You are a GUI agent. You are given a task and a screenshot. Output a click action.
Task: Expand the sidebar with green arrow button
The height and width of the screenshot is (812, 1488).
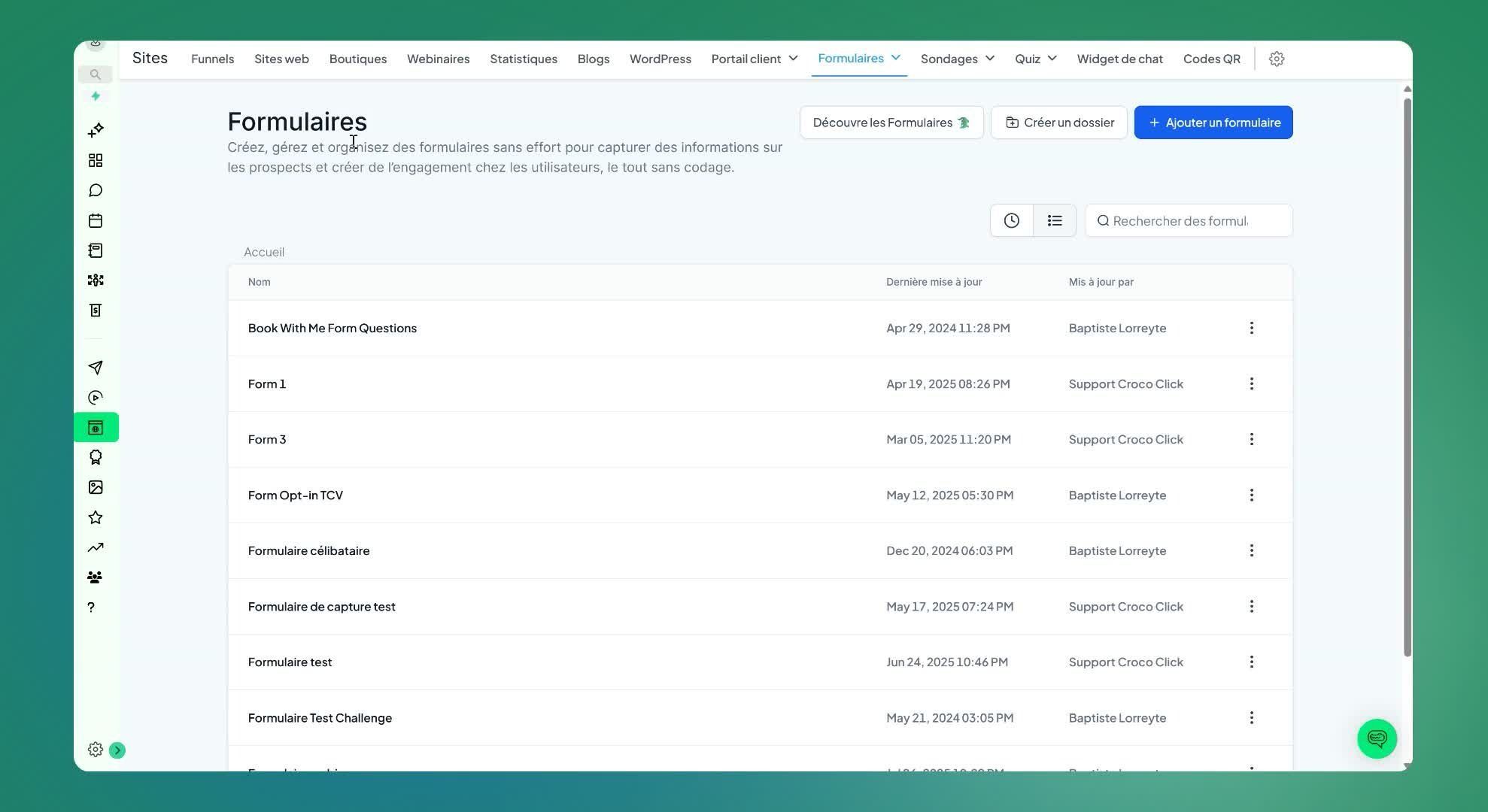(x=117, y=750)
